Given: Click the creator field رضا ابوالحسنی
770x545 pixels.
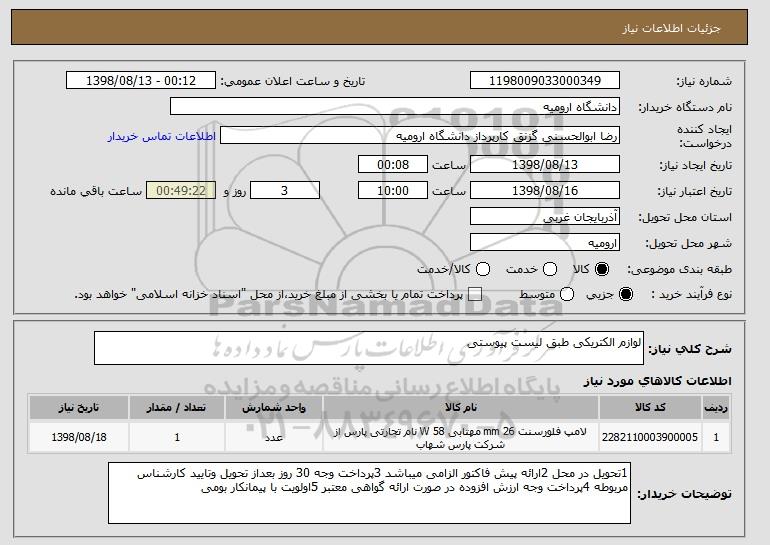Looking at the screenshot, I should 420,136.
